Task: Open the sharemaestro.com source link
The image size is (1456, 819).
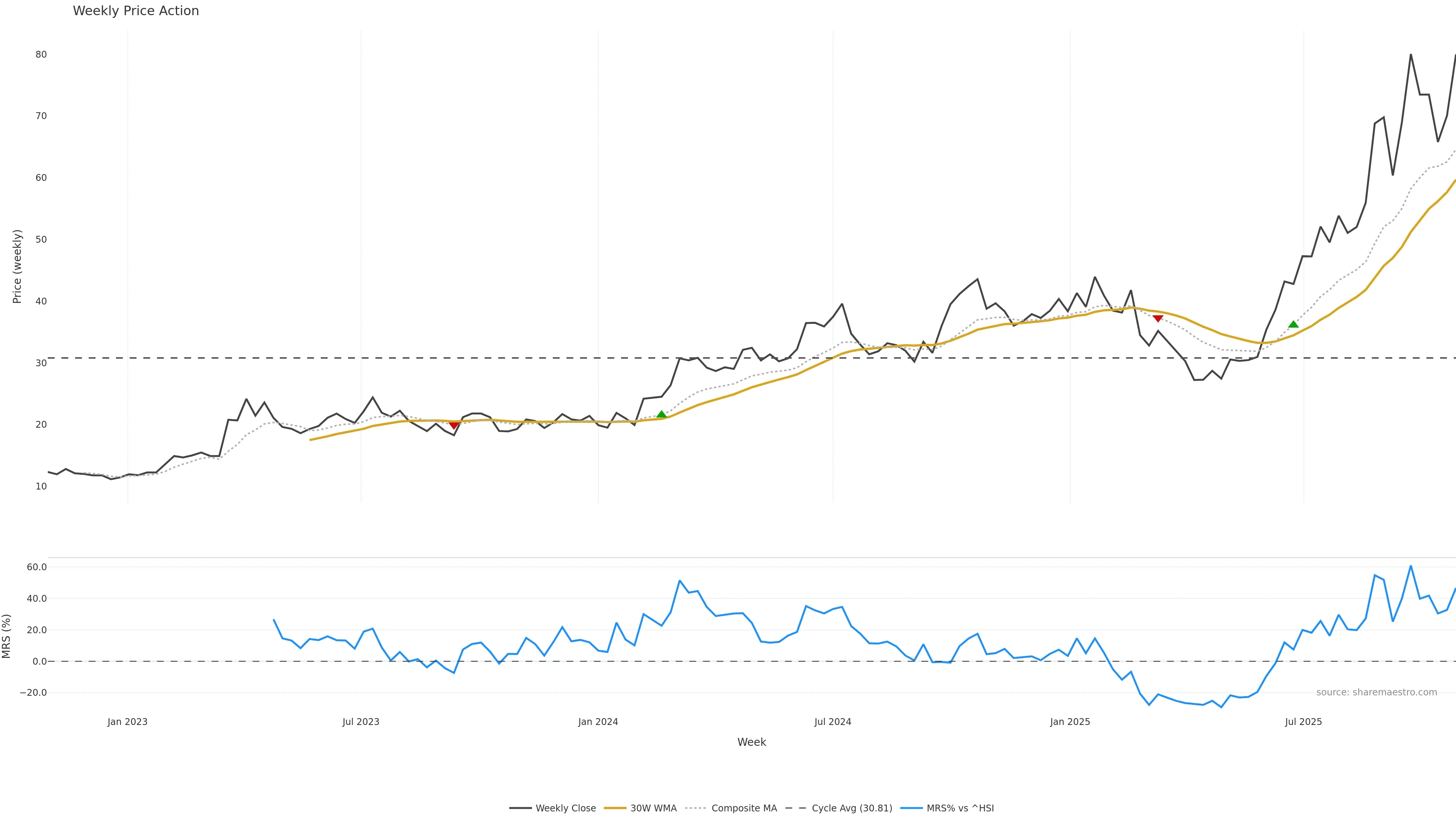Action: (x=1376, y=692)
